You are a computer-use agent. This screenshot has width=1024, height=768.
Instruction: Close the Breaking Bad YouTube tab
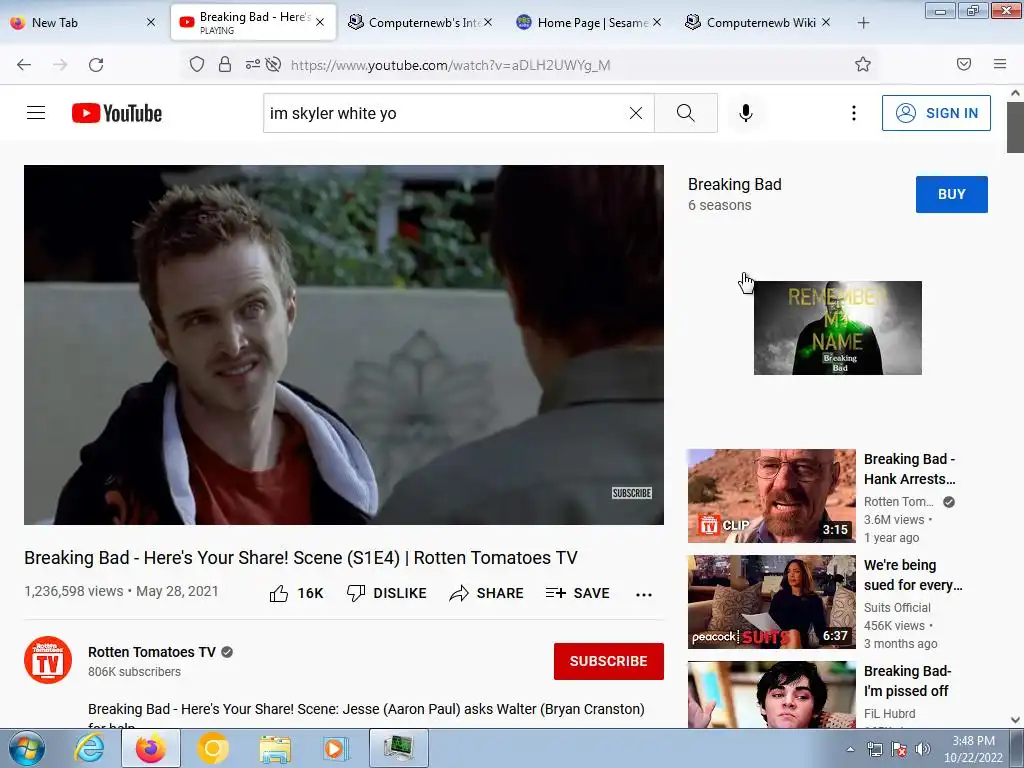(320, 22)
